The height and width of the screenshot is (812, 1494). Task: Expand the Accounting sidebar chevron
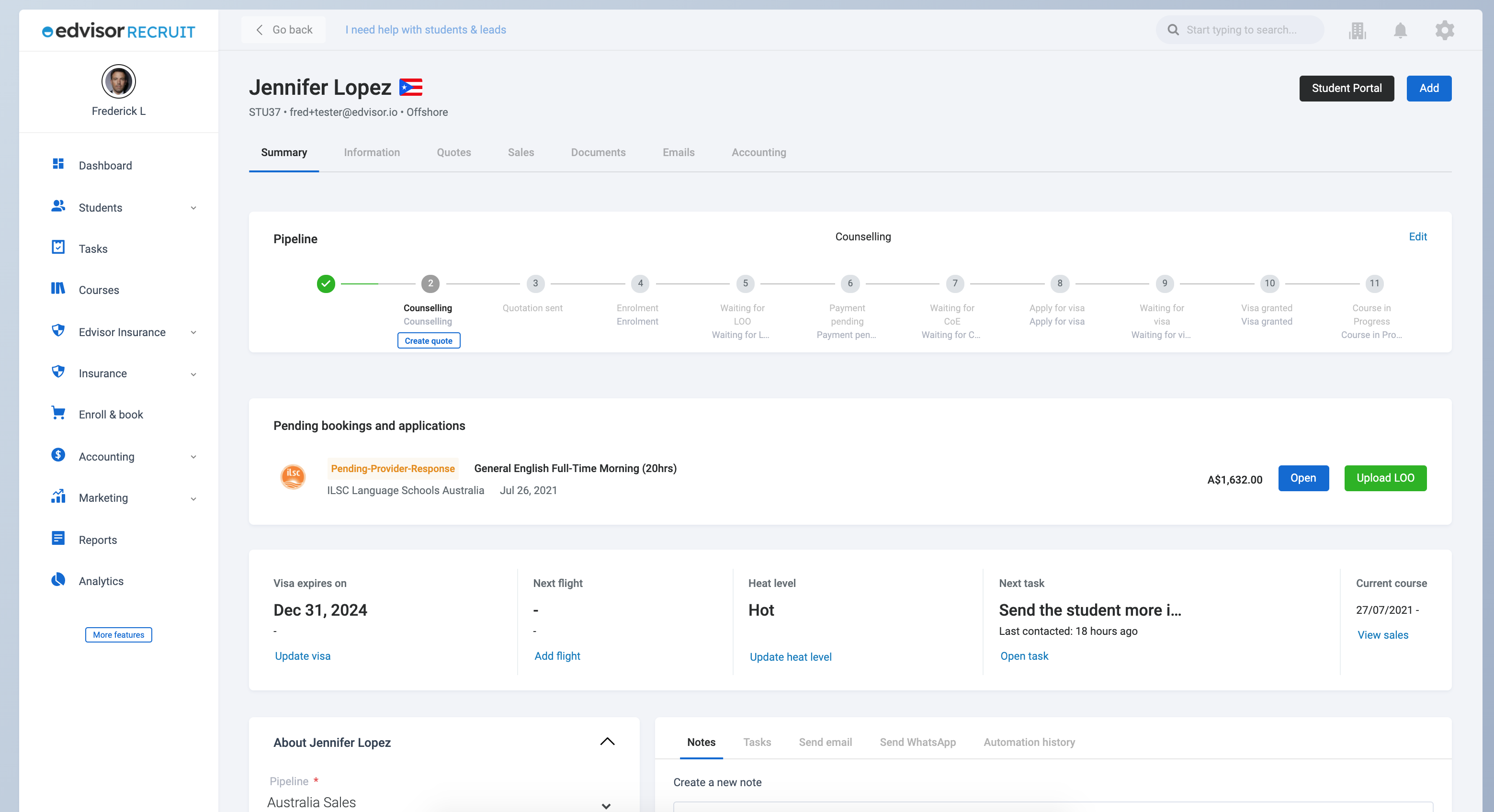(193, 457)
